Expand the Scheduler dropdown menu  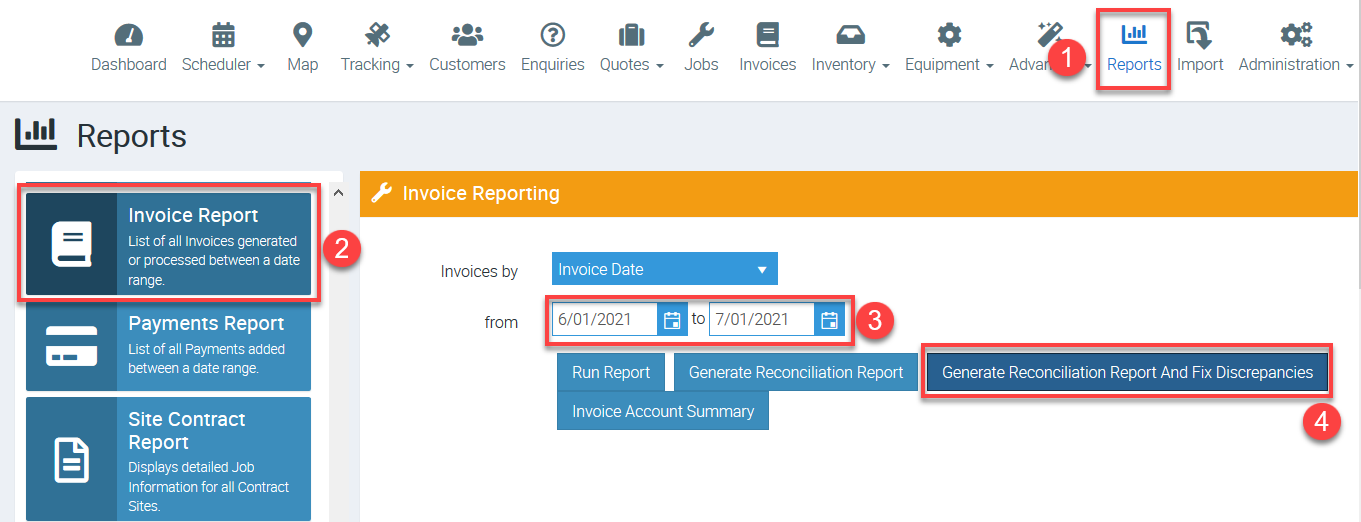click(223, 64)
